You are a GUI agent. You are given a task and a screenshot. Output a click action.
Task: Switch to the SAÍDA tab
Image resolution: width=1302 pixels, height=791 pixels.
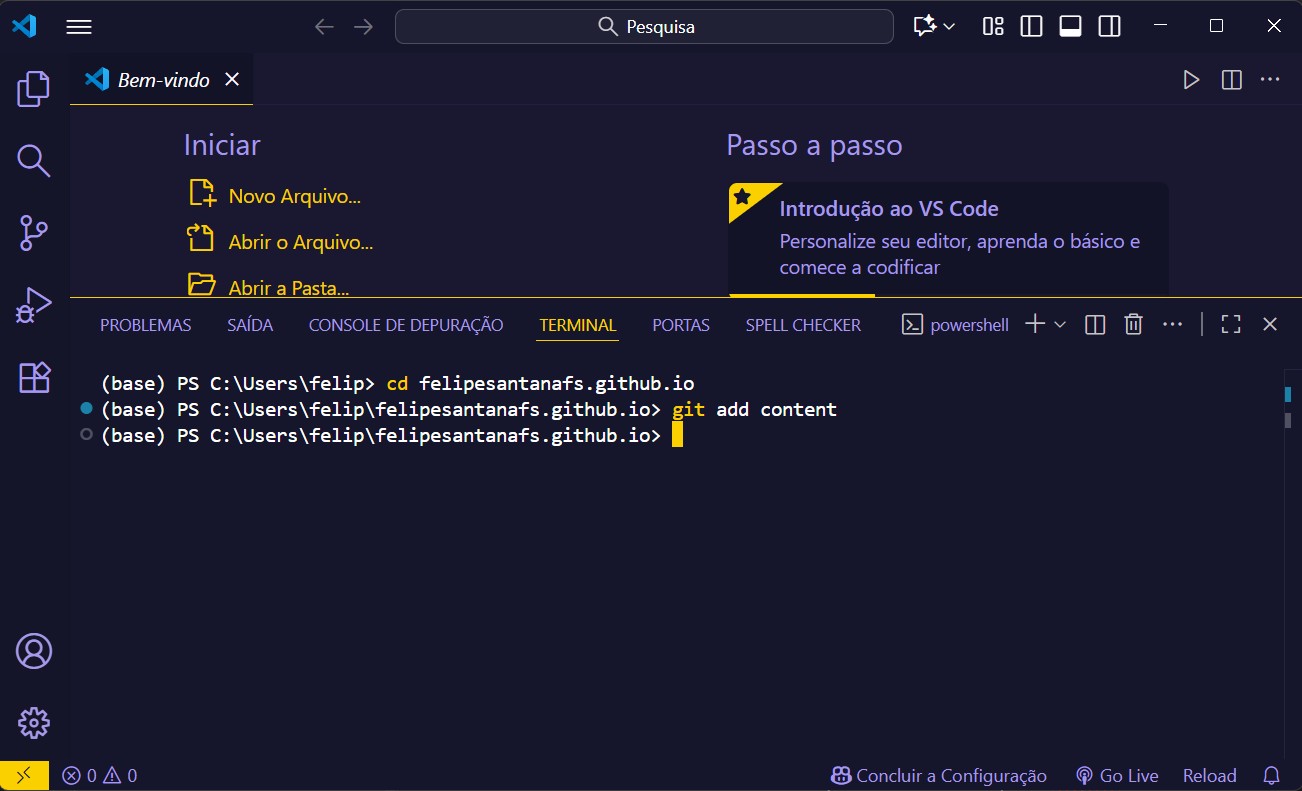[x=249, y=324]
